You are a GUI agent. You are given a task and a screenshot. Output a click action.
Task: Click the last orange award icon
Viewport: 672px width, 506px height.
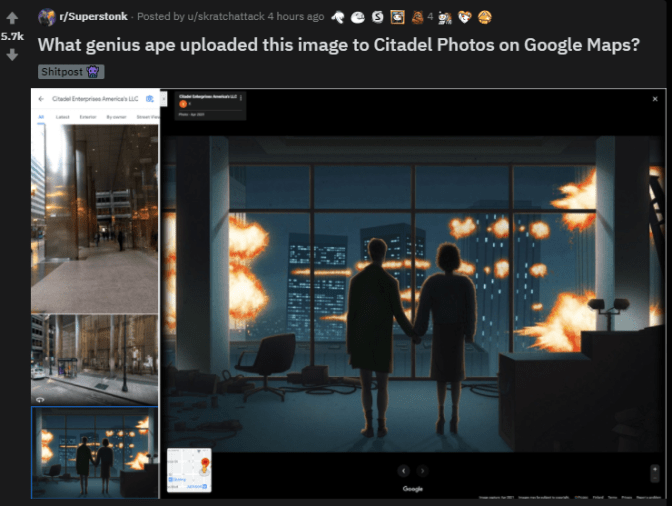(485, 17)
